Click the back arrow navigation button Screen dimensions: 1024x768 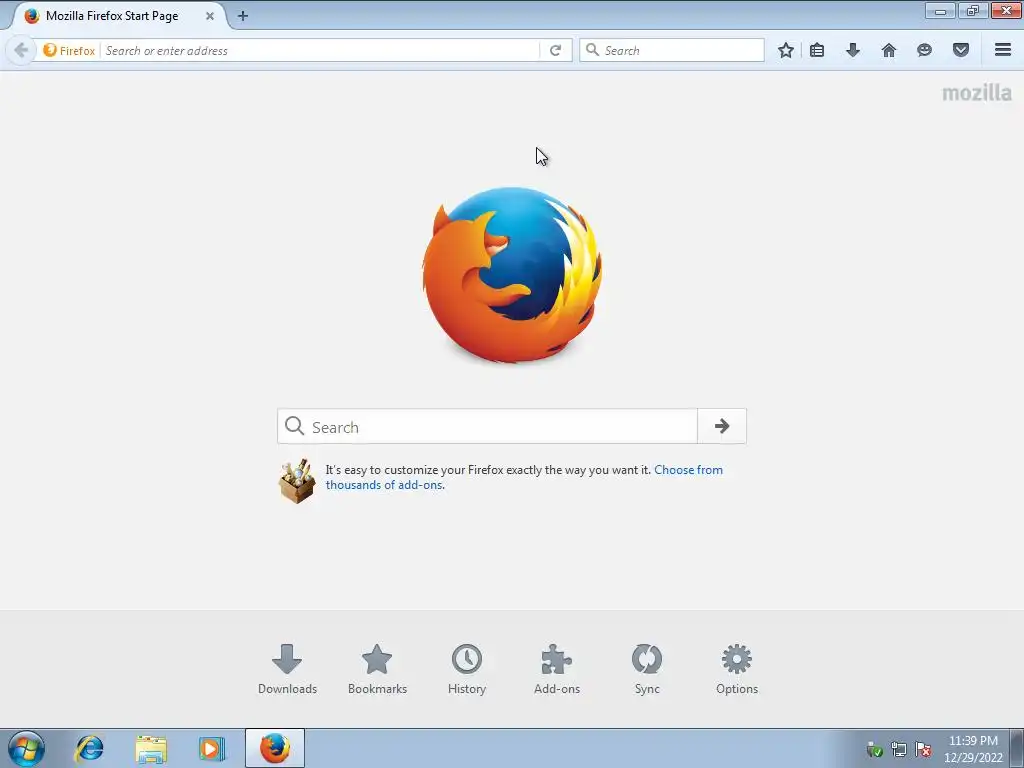click(x=21, y=50)
